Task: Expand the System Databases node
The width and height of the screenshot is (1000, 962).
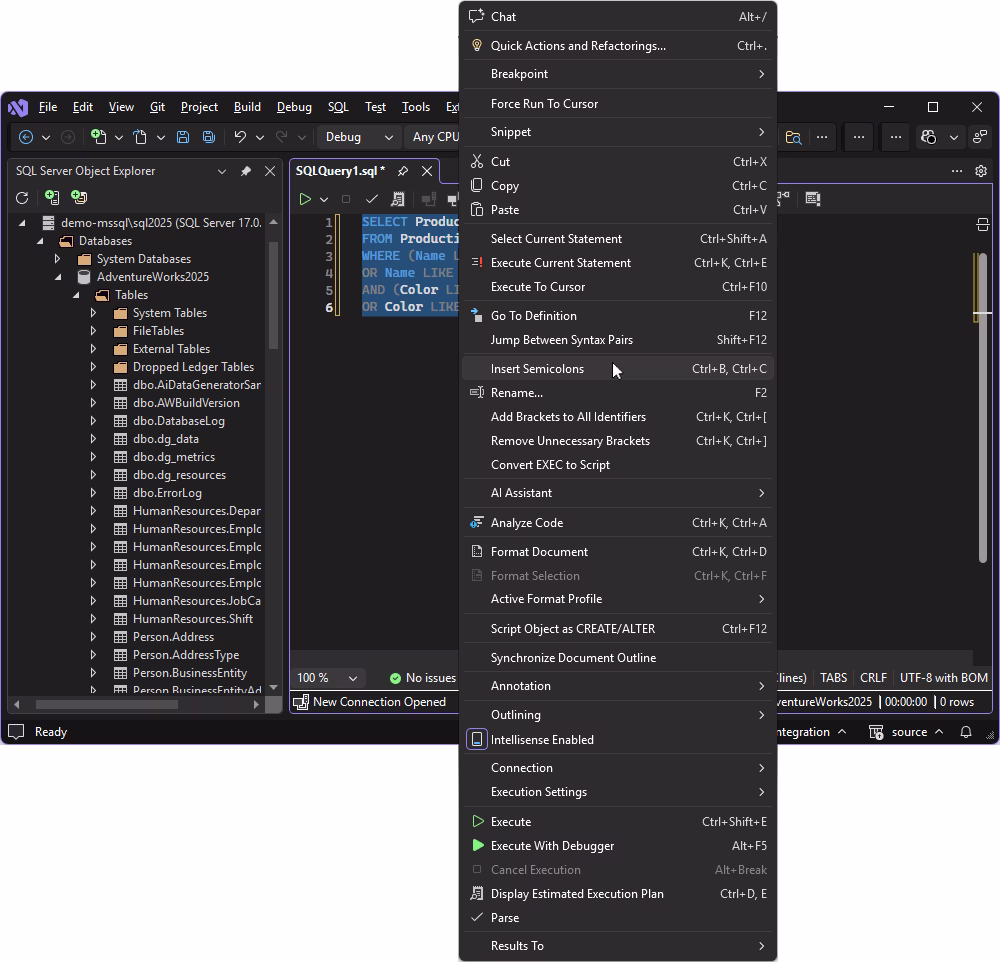Action: click(x=57, y=259)
